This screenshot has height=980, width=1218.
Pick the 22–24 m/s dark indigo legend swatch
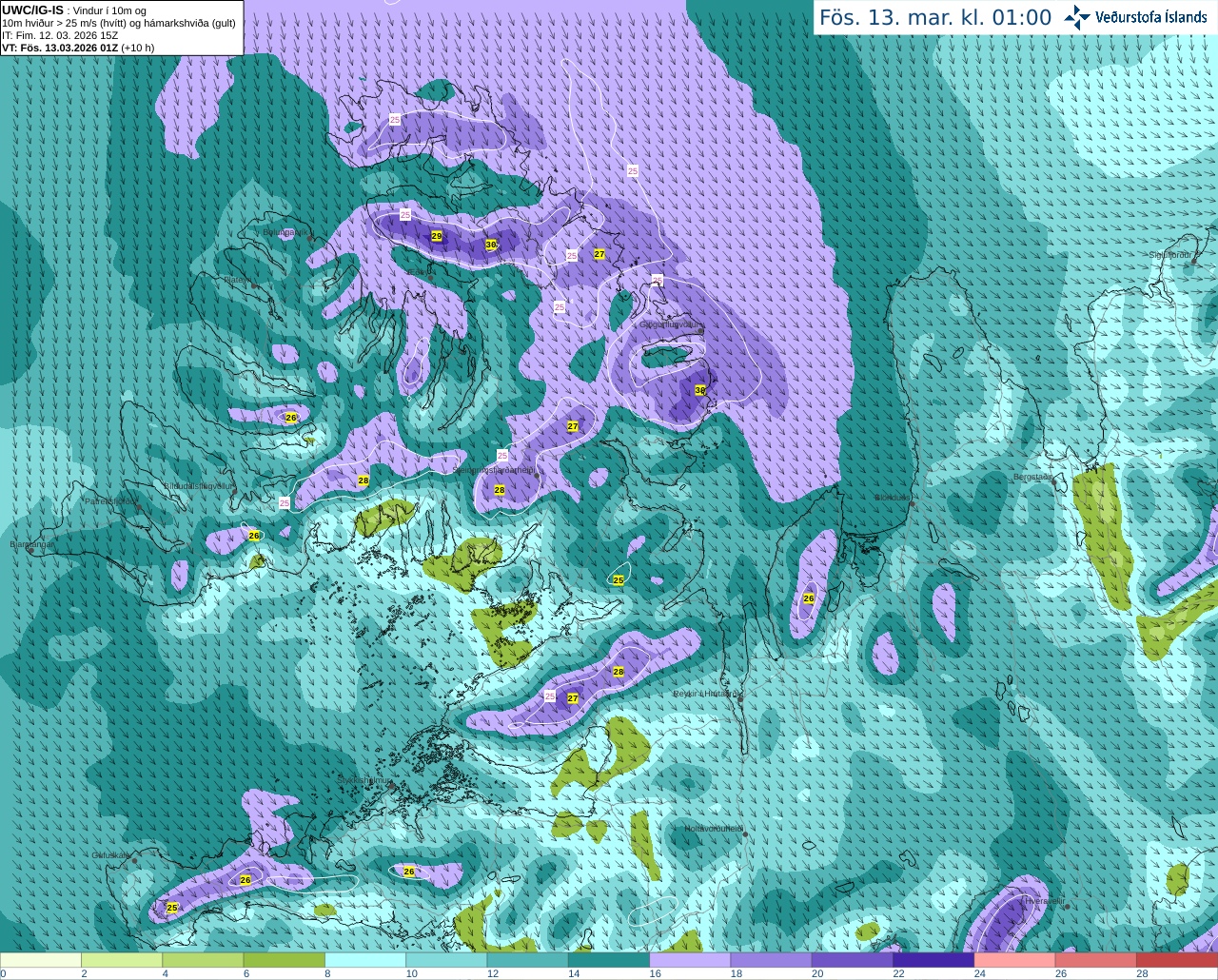coord(933,960)
